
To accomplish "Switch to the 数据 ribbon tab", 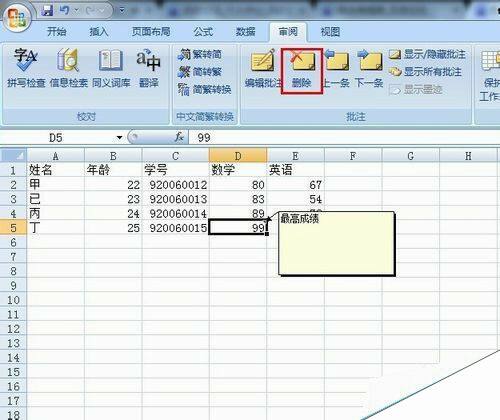I will (x=246, y=32).
